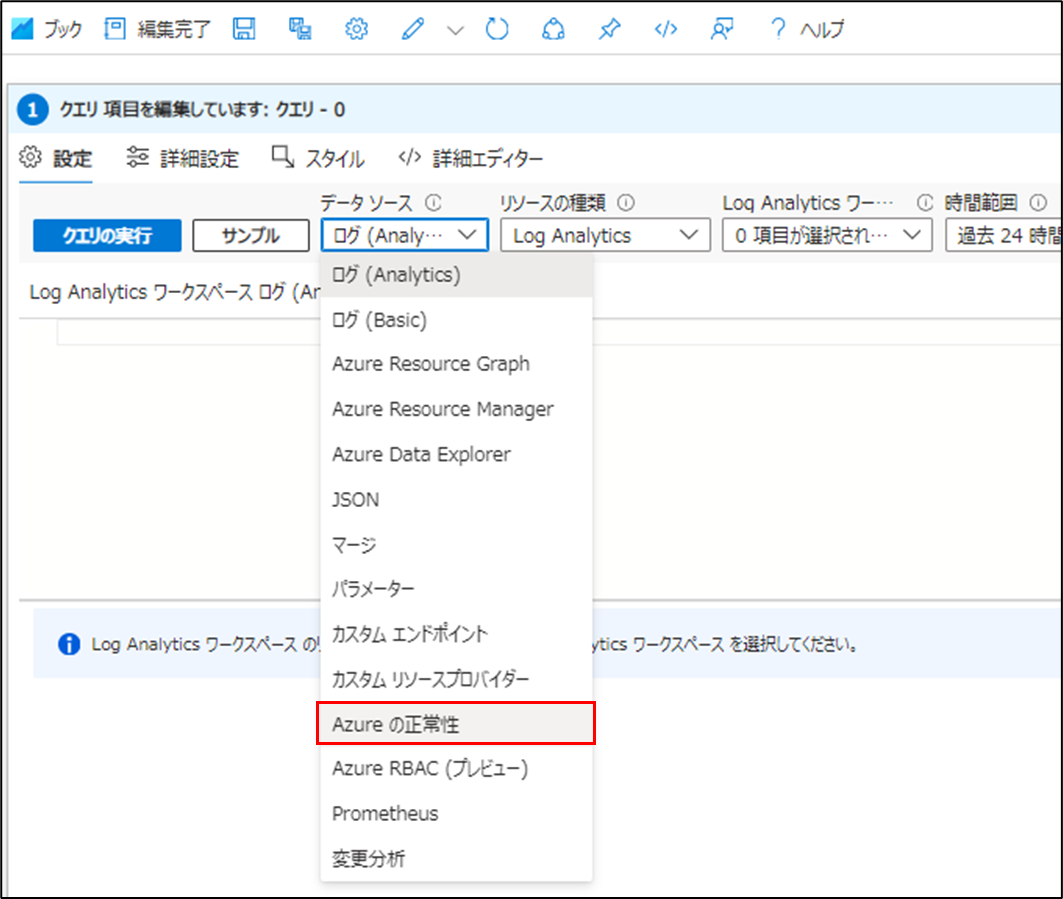Open Log Analytics workspace selection dropdown
The height and width of the screenshot is (899, 1063).
[x=827, y=235]
